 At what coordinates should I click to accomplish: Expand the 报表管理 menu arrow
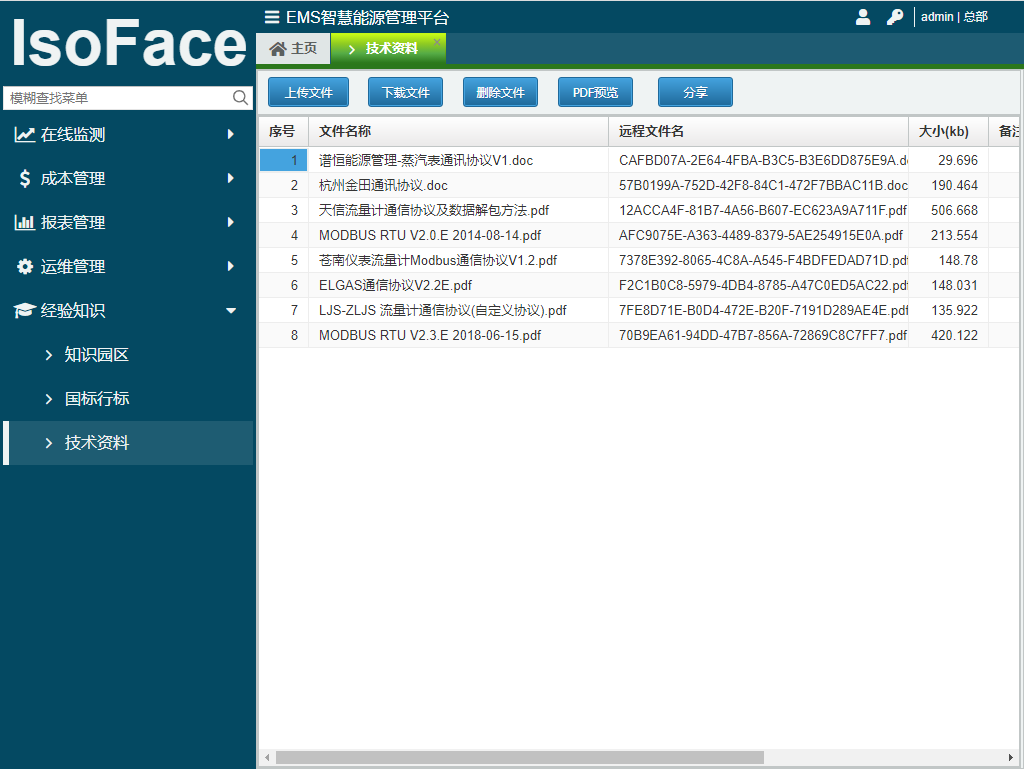231,223
